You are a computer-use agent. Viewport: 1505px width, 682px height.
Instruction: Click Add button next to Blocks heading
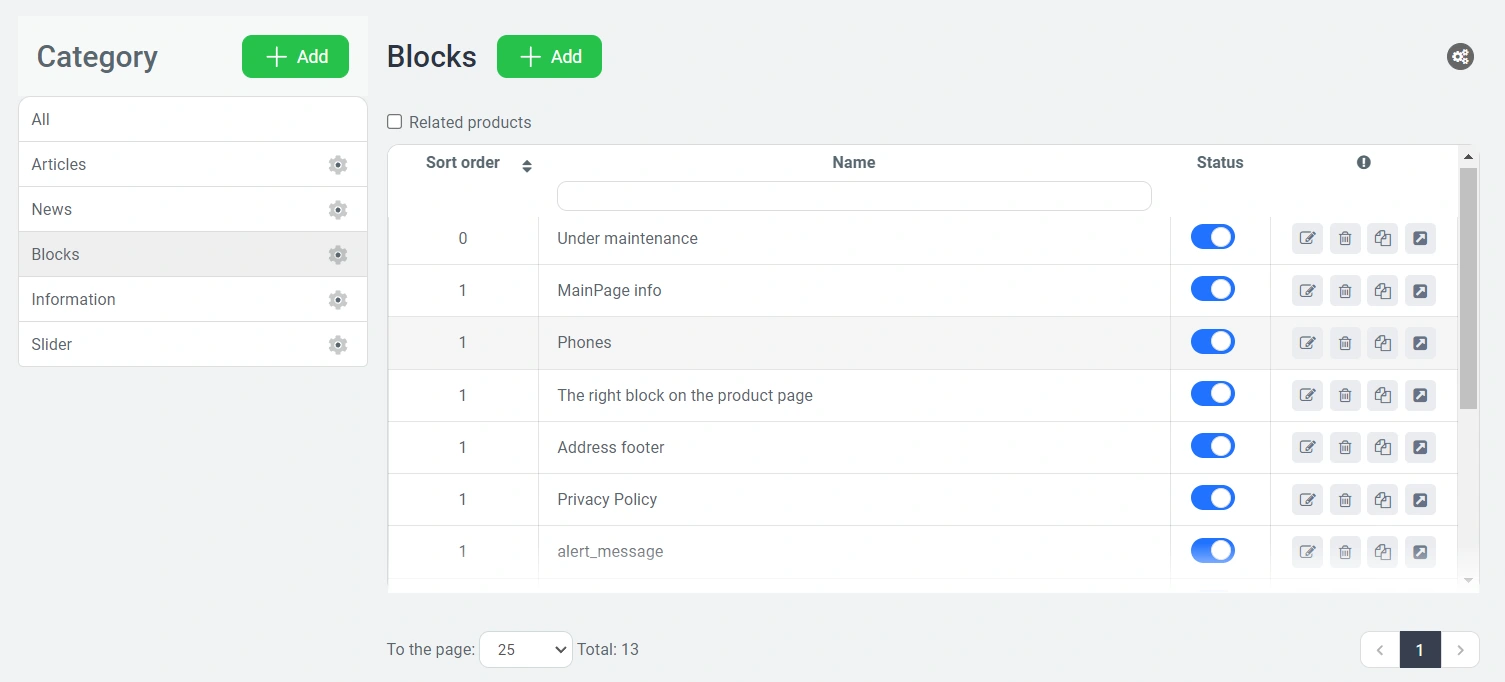pyautogui.click(x=549, y=57)
